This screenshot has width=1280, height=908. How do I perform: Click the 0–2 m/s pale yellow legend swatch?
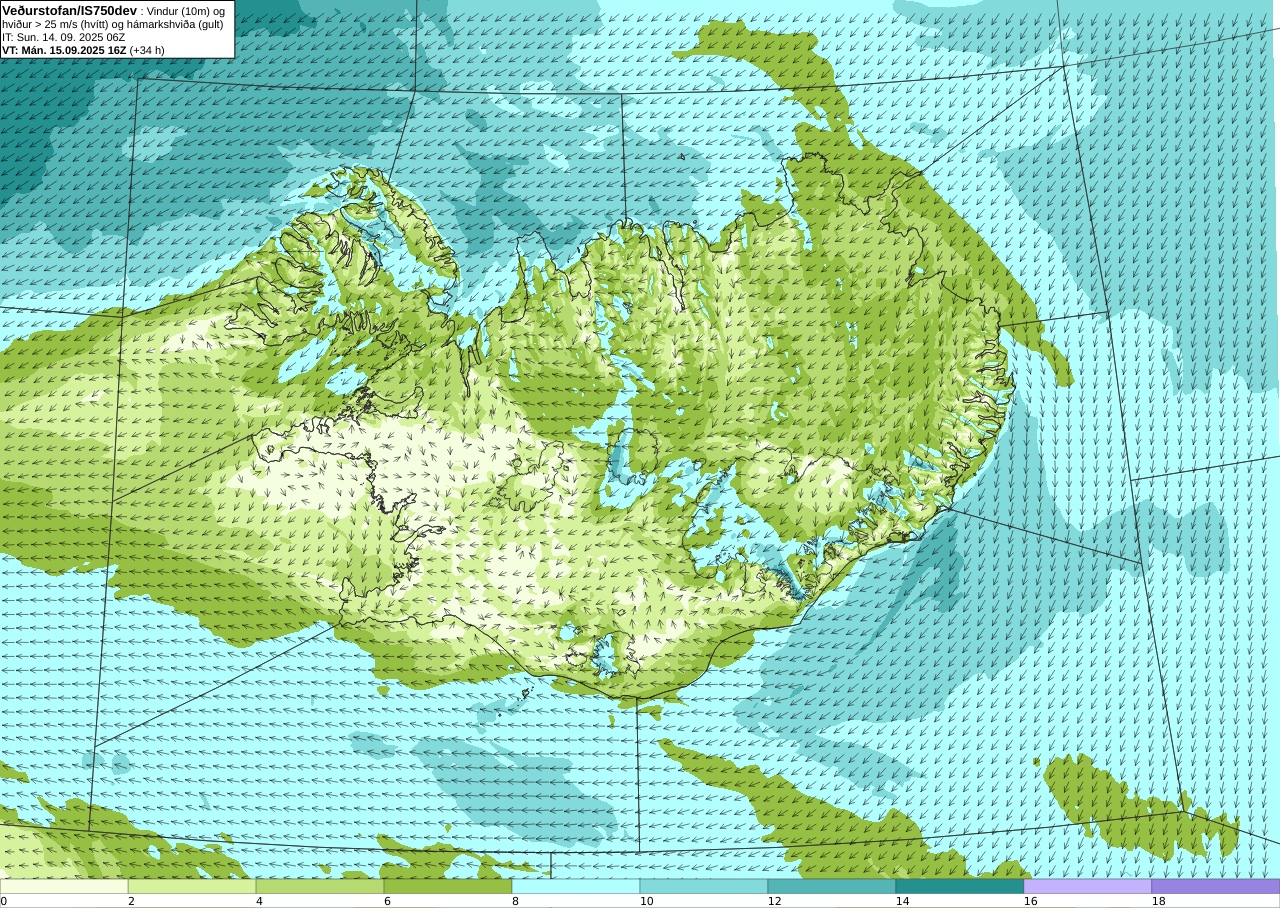(64, 886)
